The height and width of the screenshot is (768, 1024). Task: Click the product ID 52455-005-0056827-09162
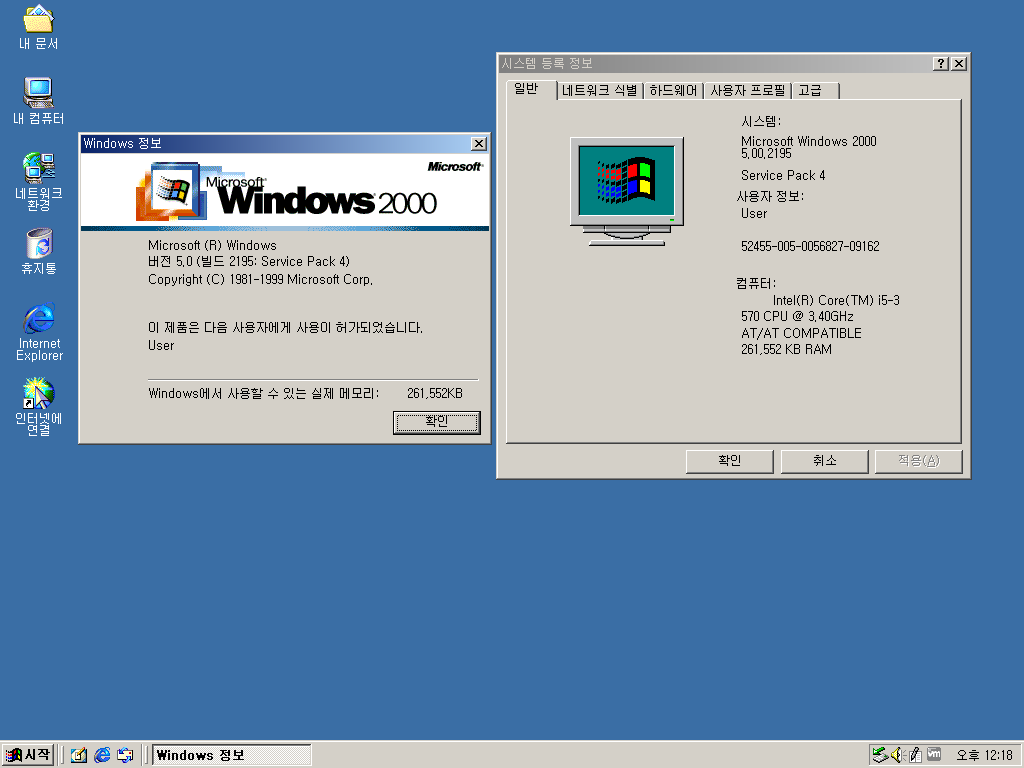pos(810,246)
